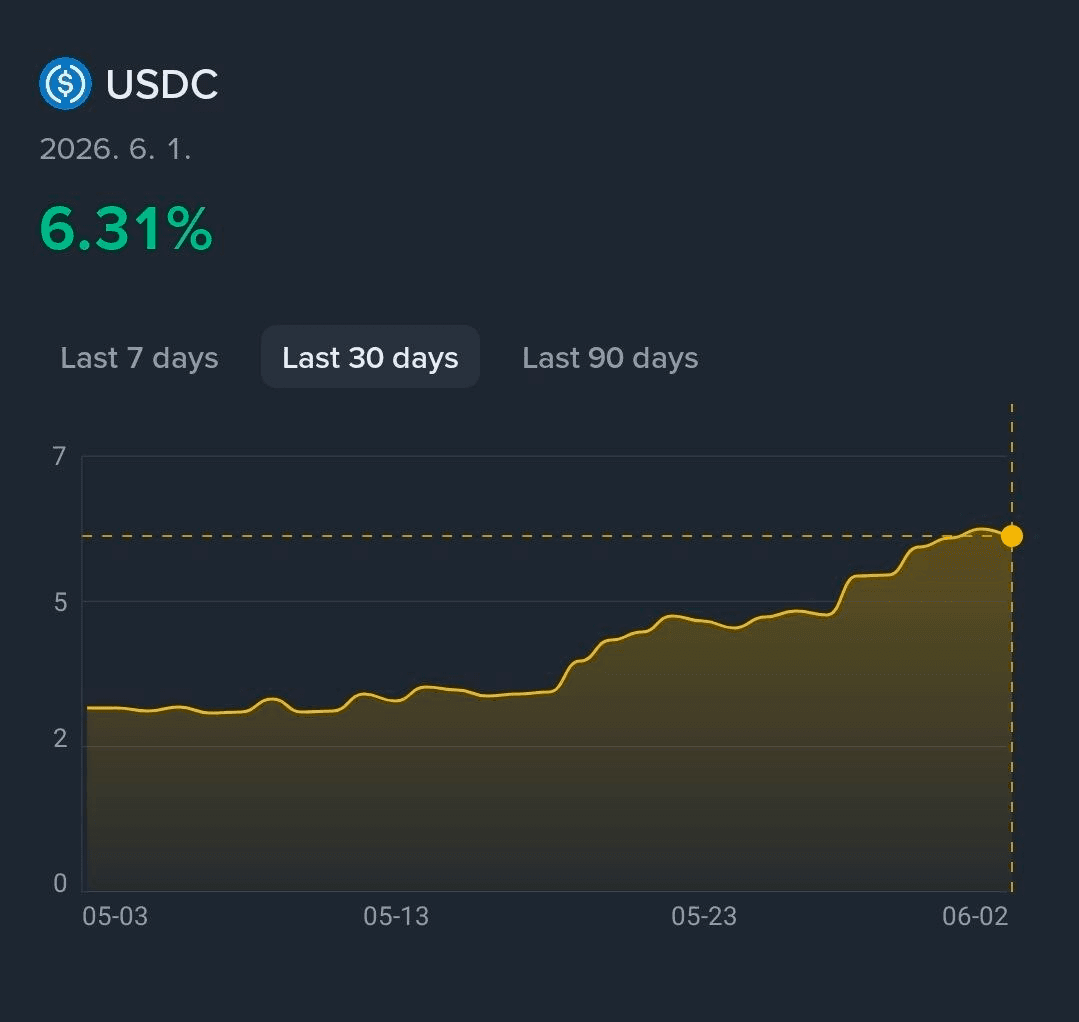Click the 05-13 x-axis date label
The image size is (1079, 1022).
pyautogui.click(x=396, y=916)
